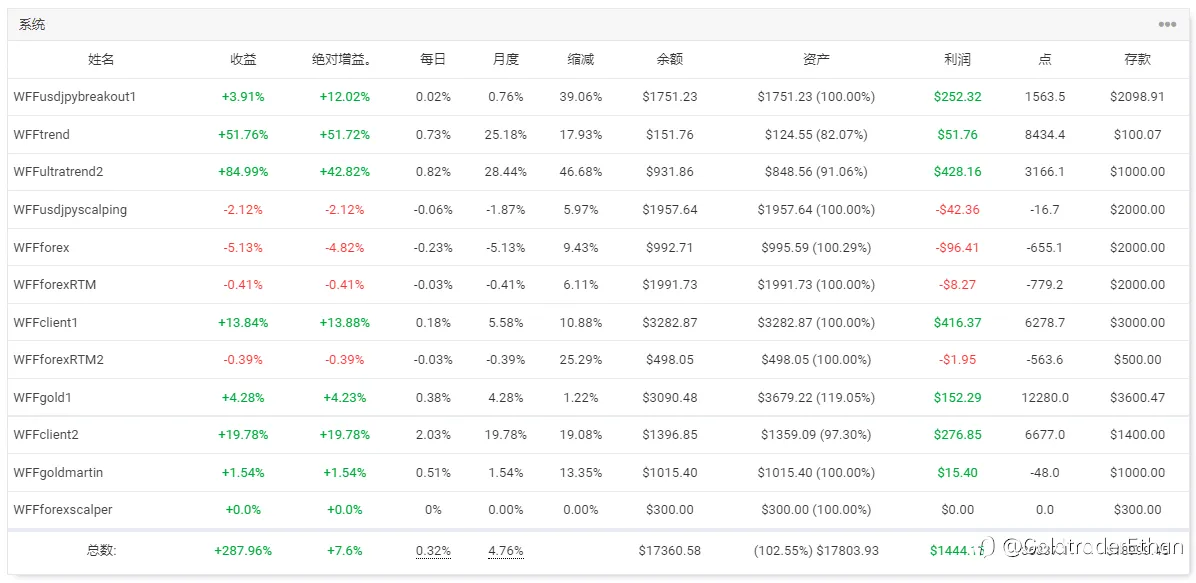Click the 系统 panel title
The width and height of the screenshot is (1196, 583).
pyautogui.click(x=32, y=24)
